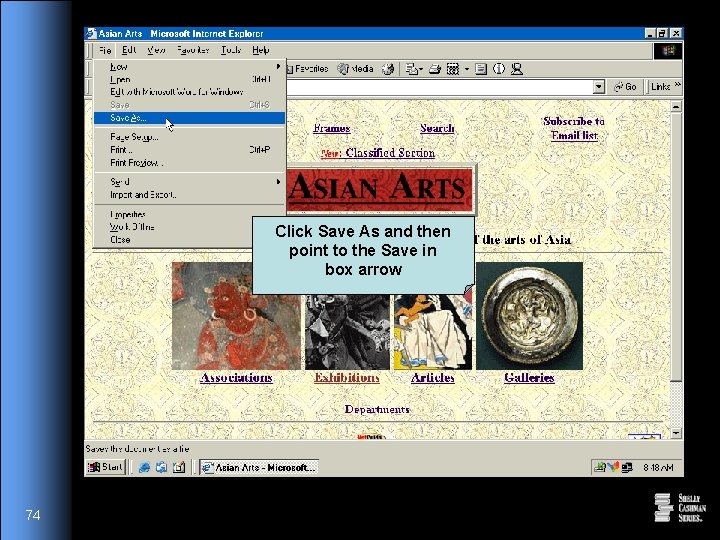Screen dimensions: 720x540
Task: Open the Favorites menu
Action: (193, 50)
